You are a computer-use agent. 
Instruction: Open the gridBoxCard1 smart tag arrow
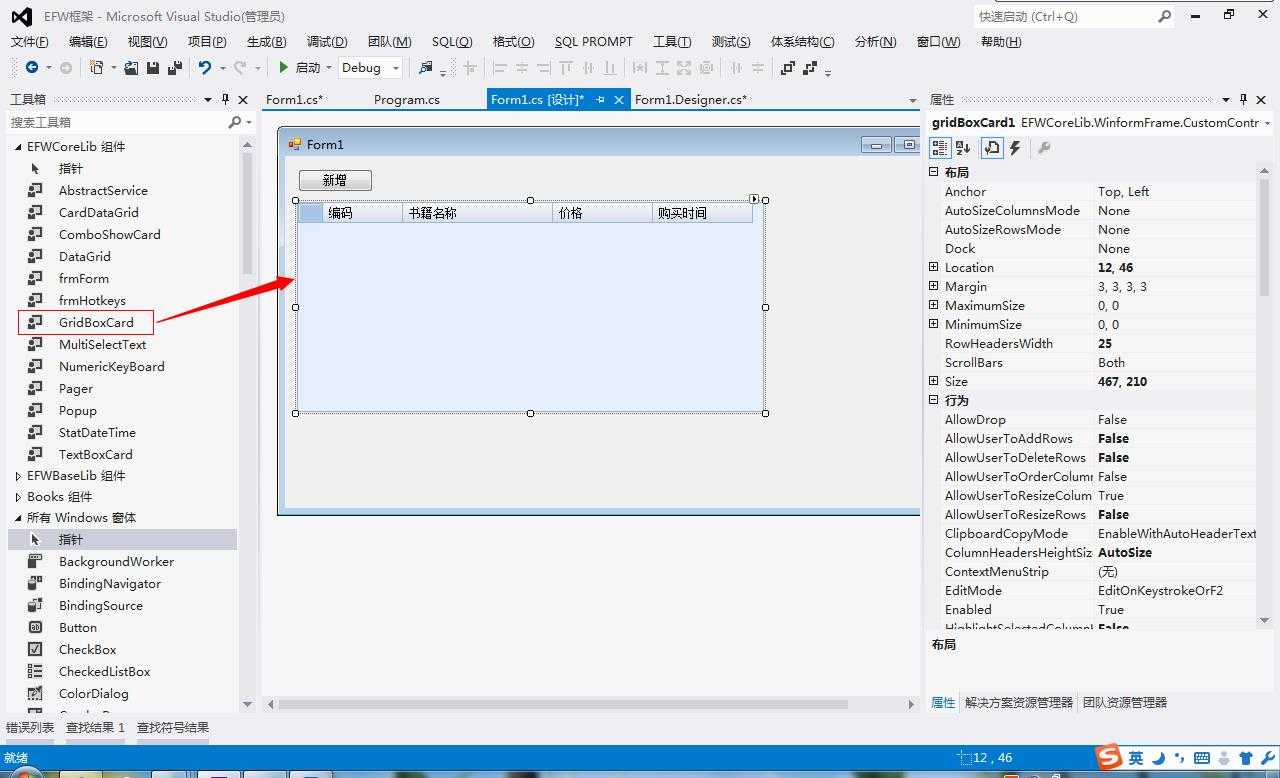click(754, 199)
